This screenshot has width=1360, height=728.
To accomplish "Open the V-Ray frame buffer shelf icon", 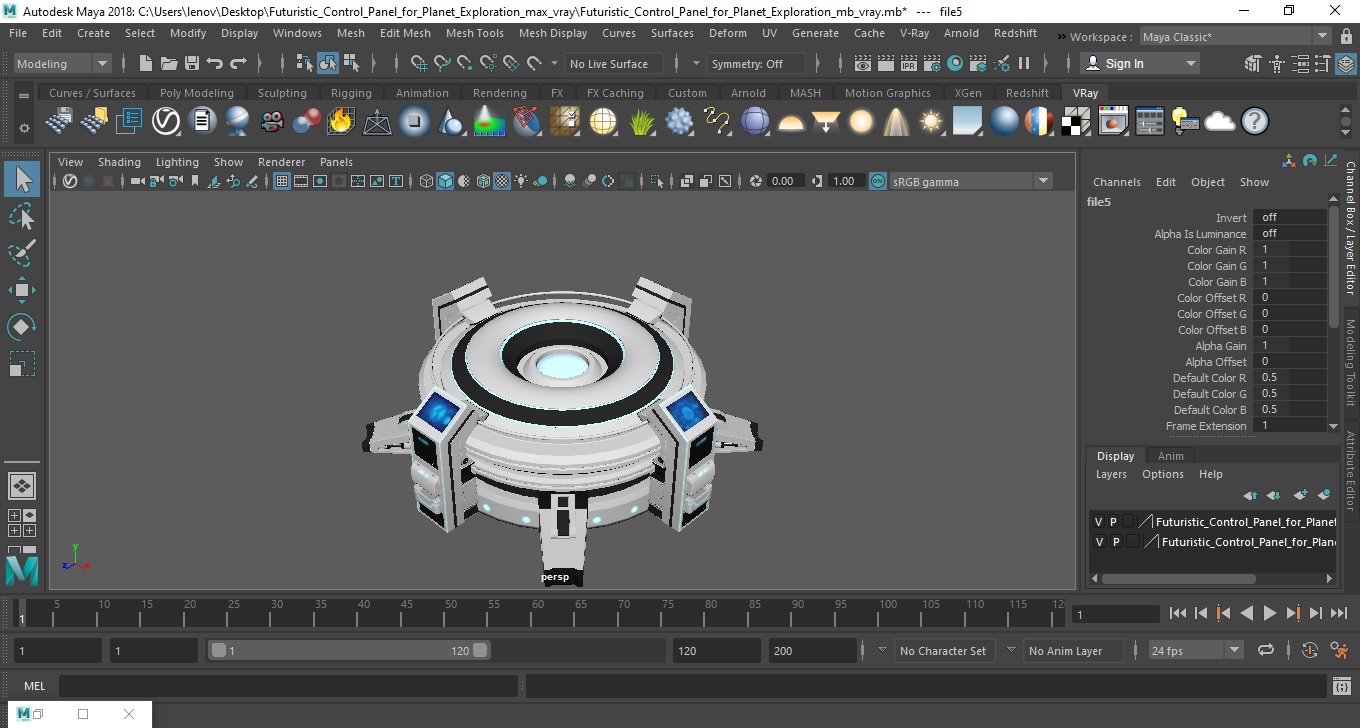I will click(1114, 122).
